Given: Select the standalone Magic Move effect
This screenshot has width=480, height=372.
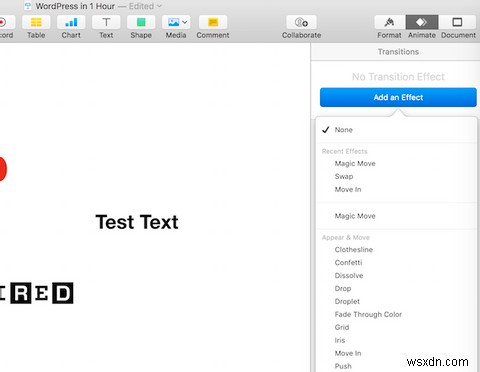Looking at the screenshot, I should pos(396,216).
